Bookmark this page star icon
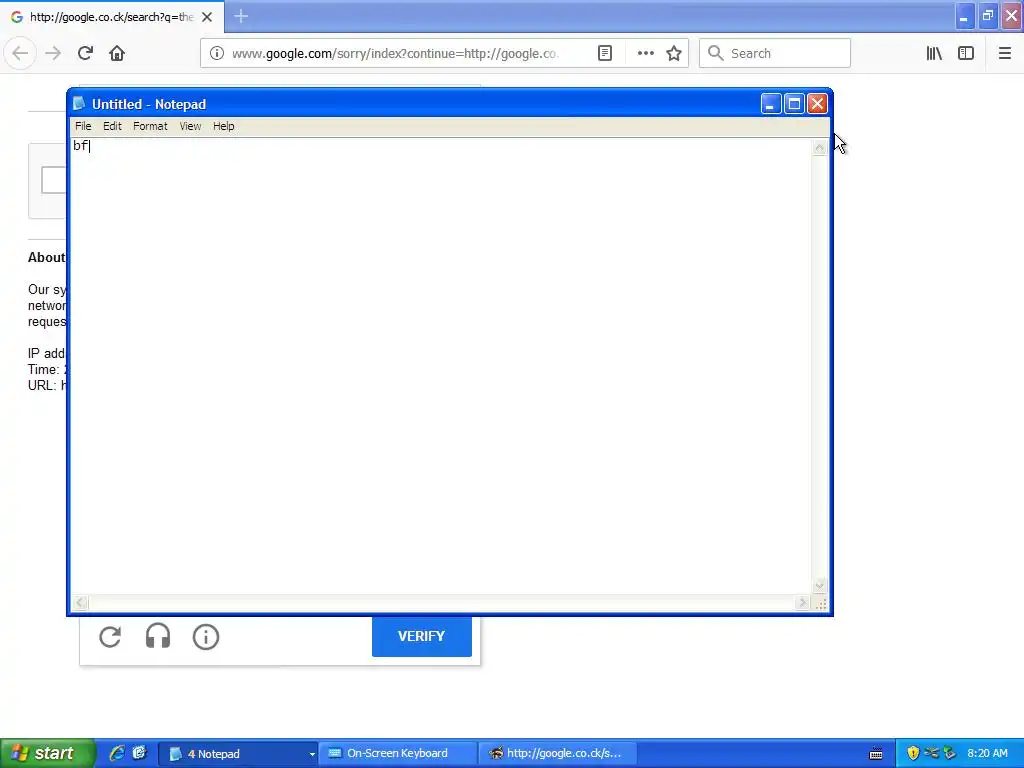The image size is (1024, 768). [674, 54]
